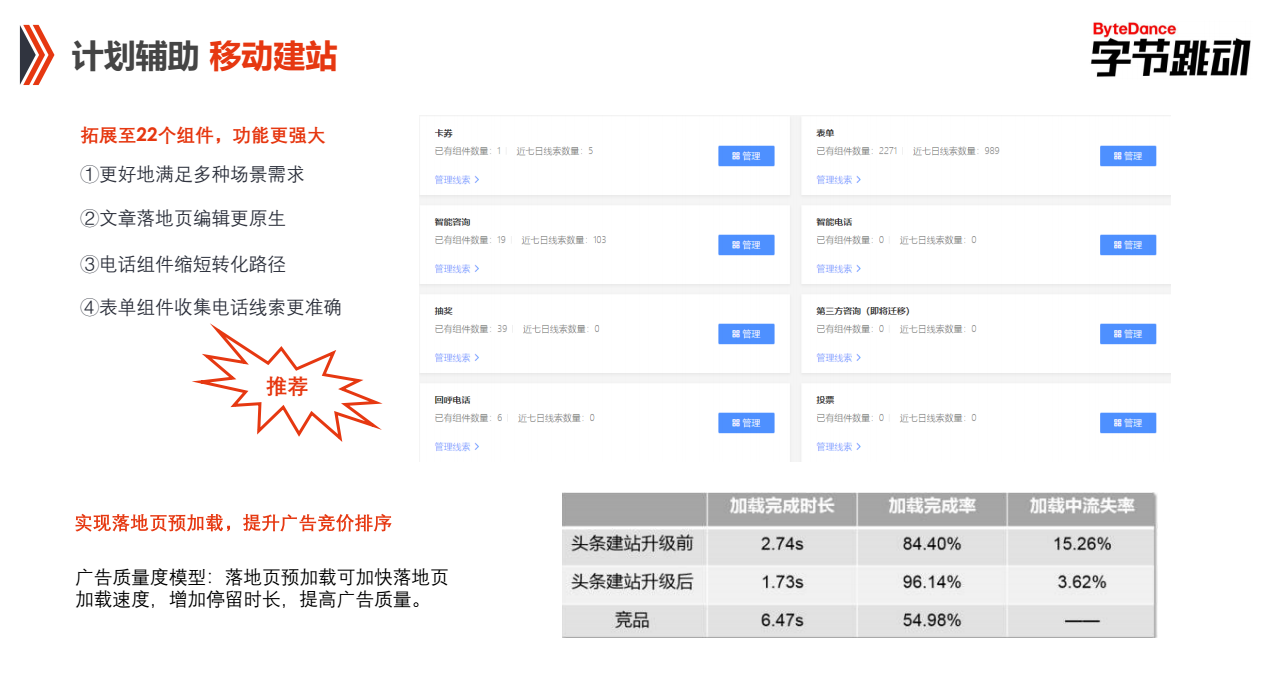
Task: Click the grid icon on 抽奖's 管理 button
Action: [737, 334]
